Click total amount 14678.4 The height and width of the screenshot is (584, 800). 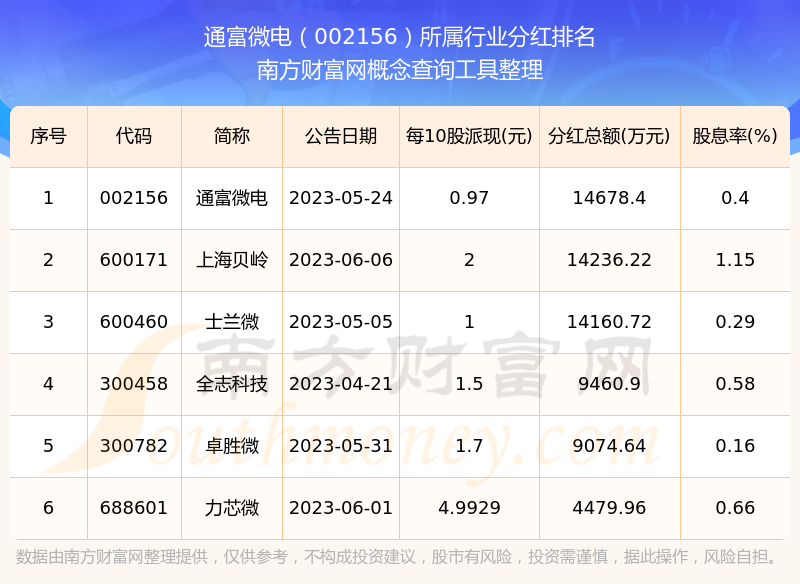tap(609, 198)
